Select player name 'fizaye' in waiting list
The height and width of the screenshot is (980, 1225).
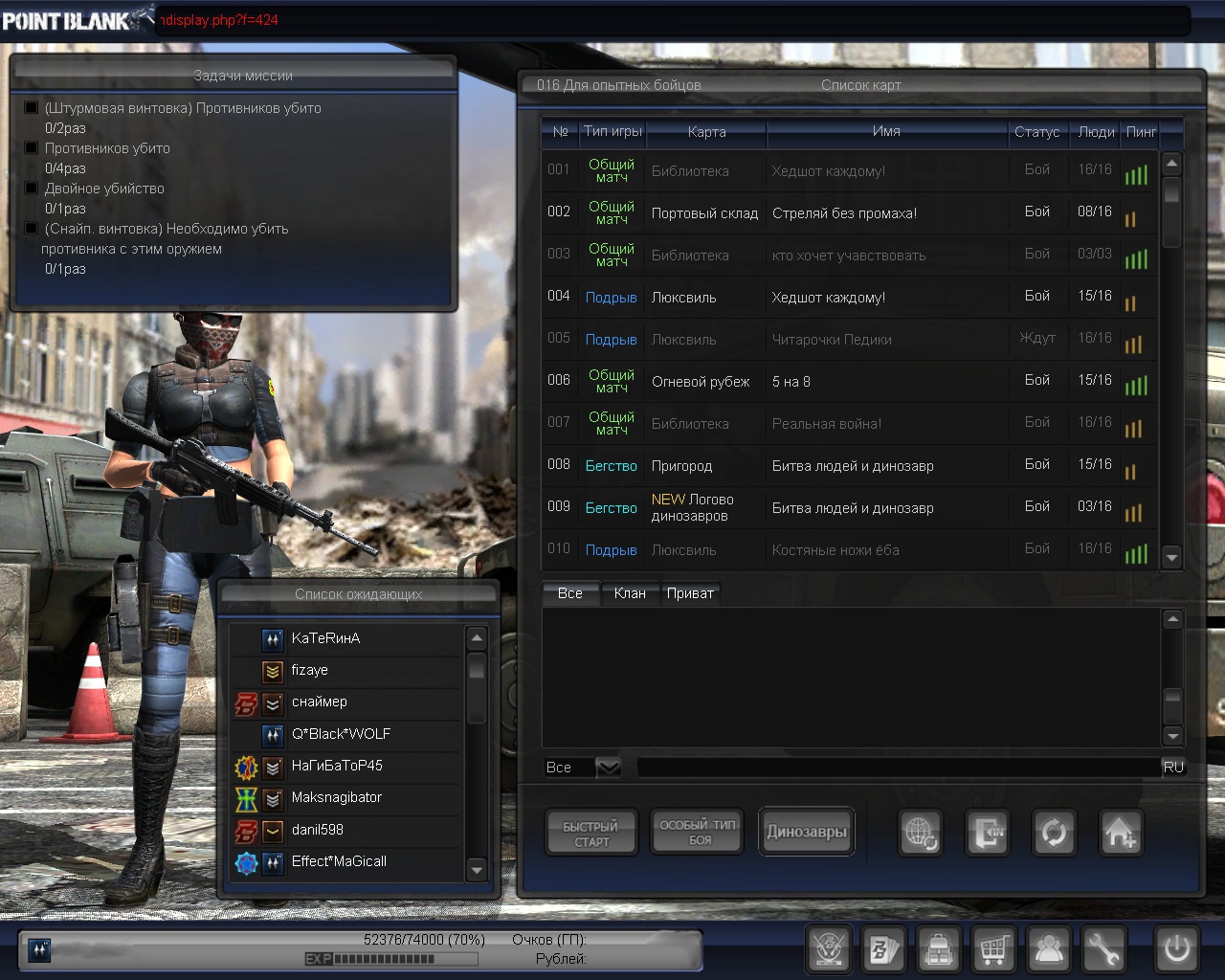click(310, 670)
